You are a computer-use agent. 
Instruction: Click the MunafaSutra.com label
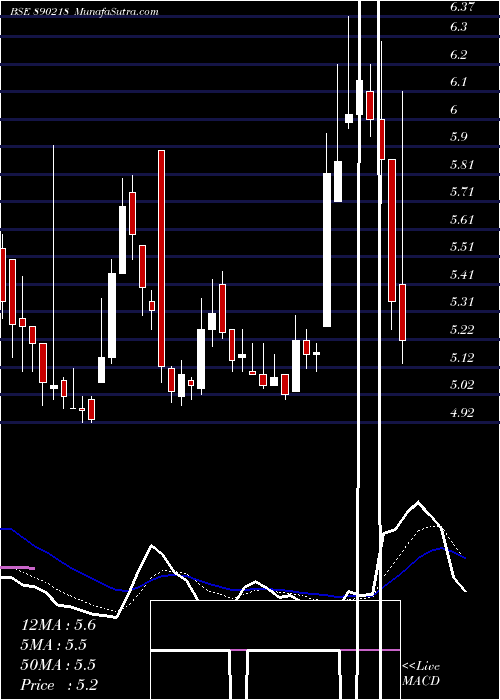click(116, 12)
